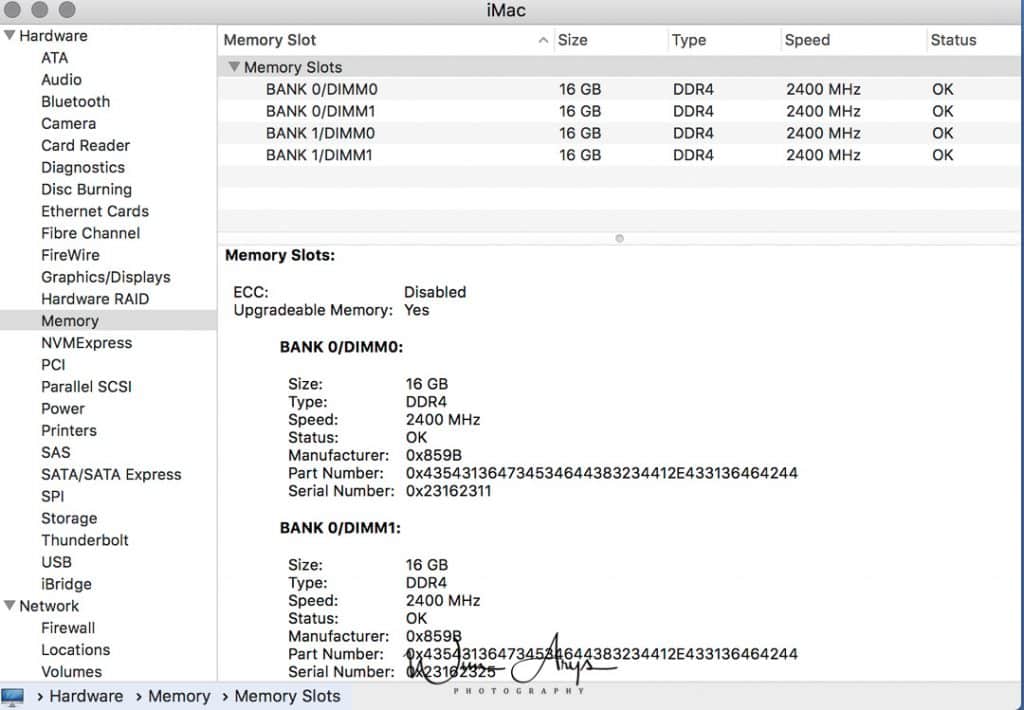Show USB device information
Viewport: 1024px width, 710px height.
click(x=56, y=562)
